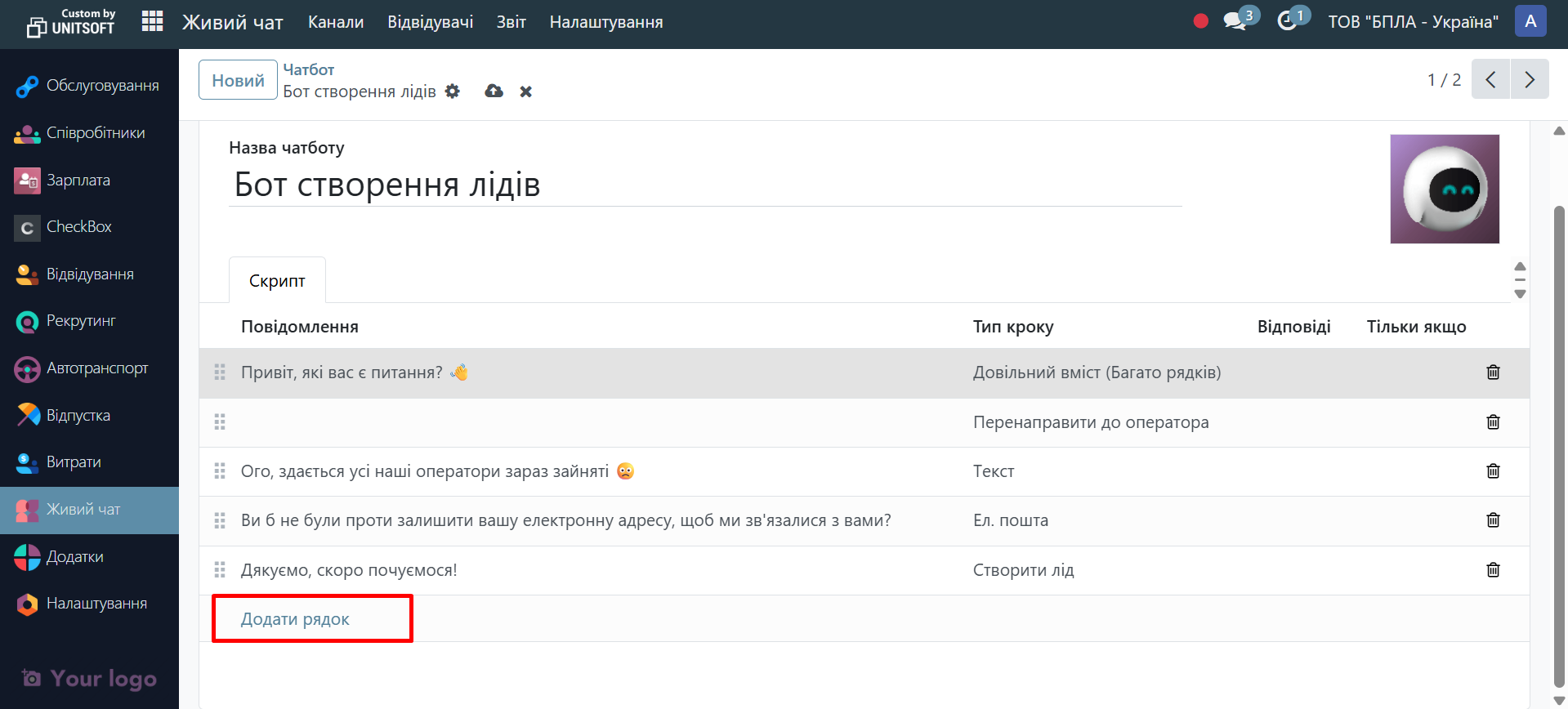The image size is (1568, 709).
Task: Open the conversations messages icon
Action: (x=1235, y=21)
